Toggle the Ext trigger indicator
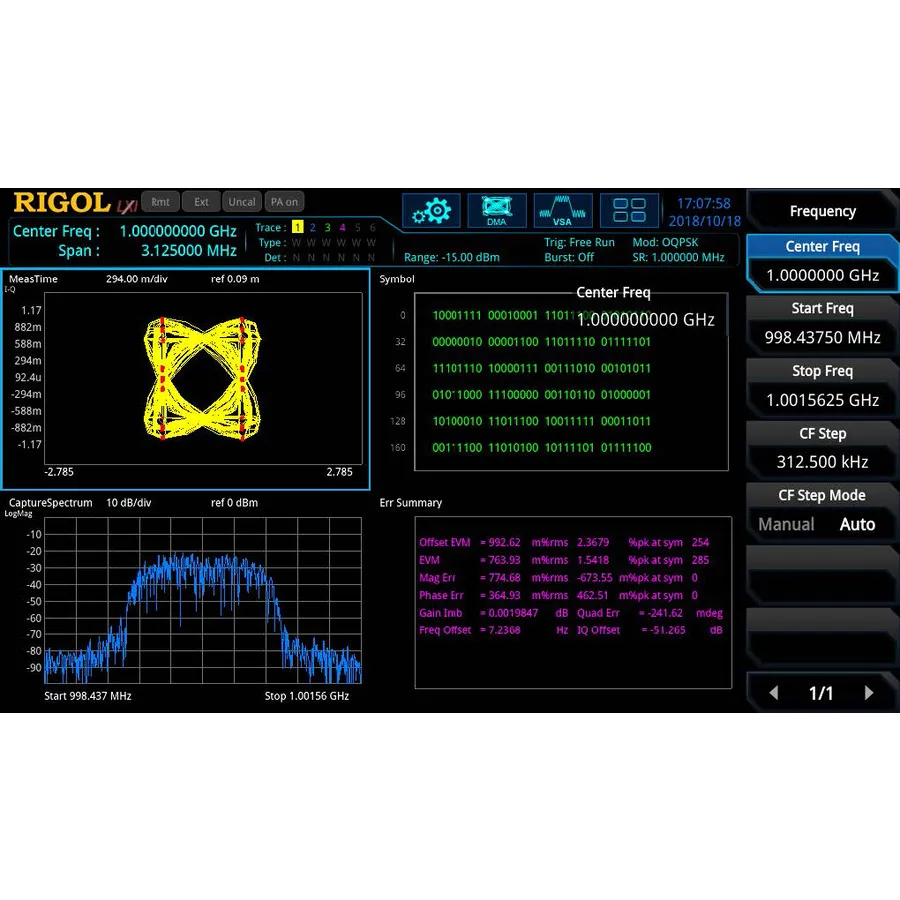 coord(201,201)
